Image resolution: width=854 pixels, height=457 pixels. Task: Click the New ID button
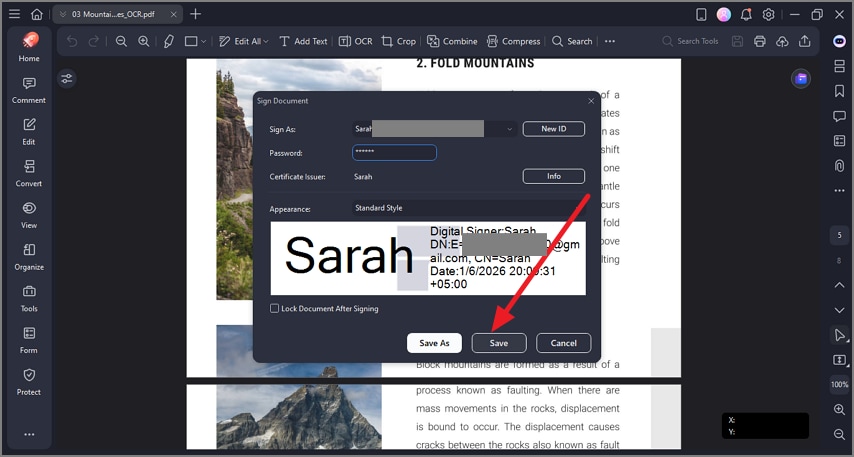click(x=554, y=129)
